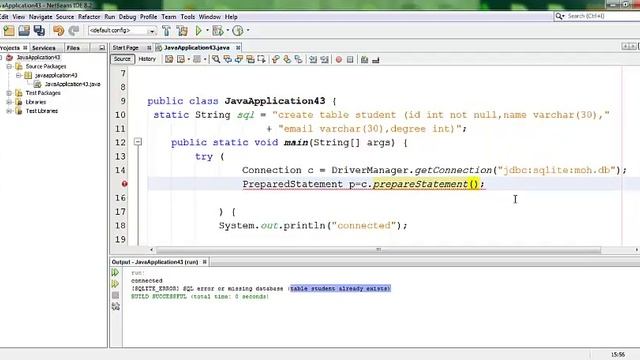This screenshot has width=640, height=360.
Task: Click the Find Selection magnifier icon
Action: pyautogui.click(x=216, y=60)
